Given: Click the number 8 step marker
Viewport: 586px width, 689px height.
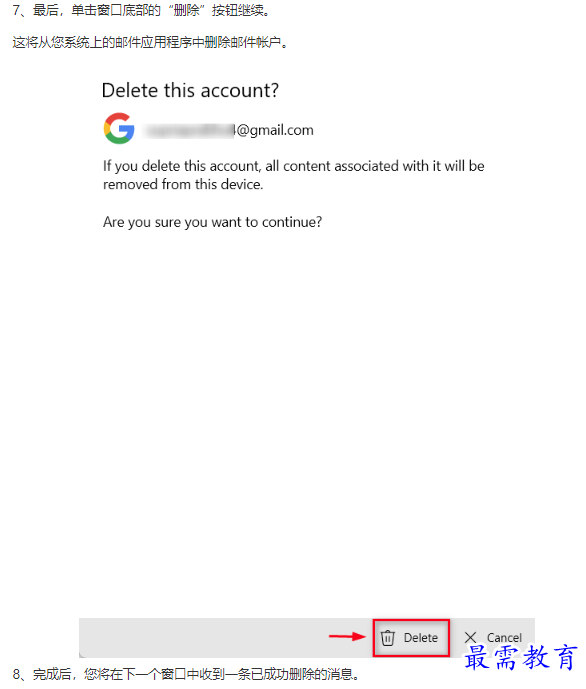Looking at the screenshot, I should tap(16, 674).
